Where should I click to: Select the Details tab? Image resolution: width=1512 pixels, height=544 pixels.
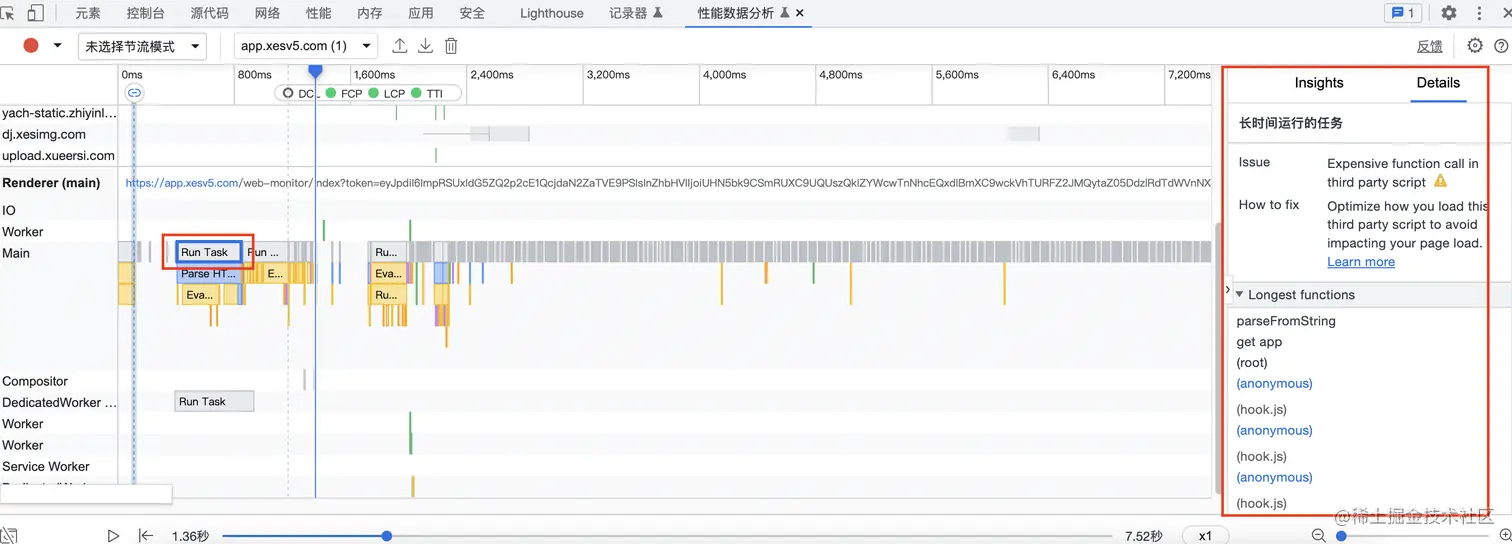point(1438,83)
